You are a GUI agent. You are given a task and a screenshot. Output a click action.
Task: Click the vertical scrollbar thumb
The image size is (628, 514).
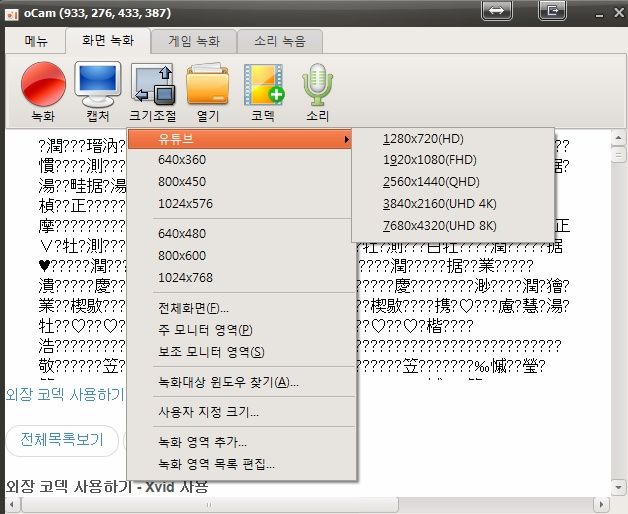618,155
